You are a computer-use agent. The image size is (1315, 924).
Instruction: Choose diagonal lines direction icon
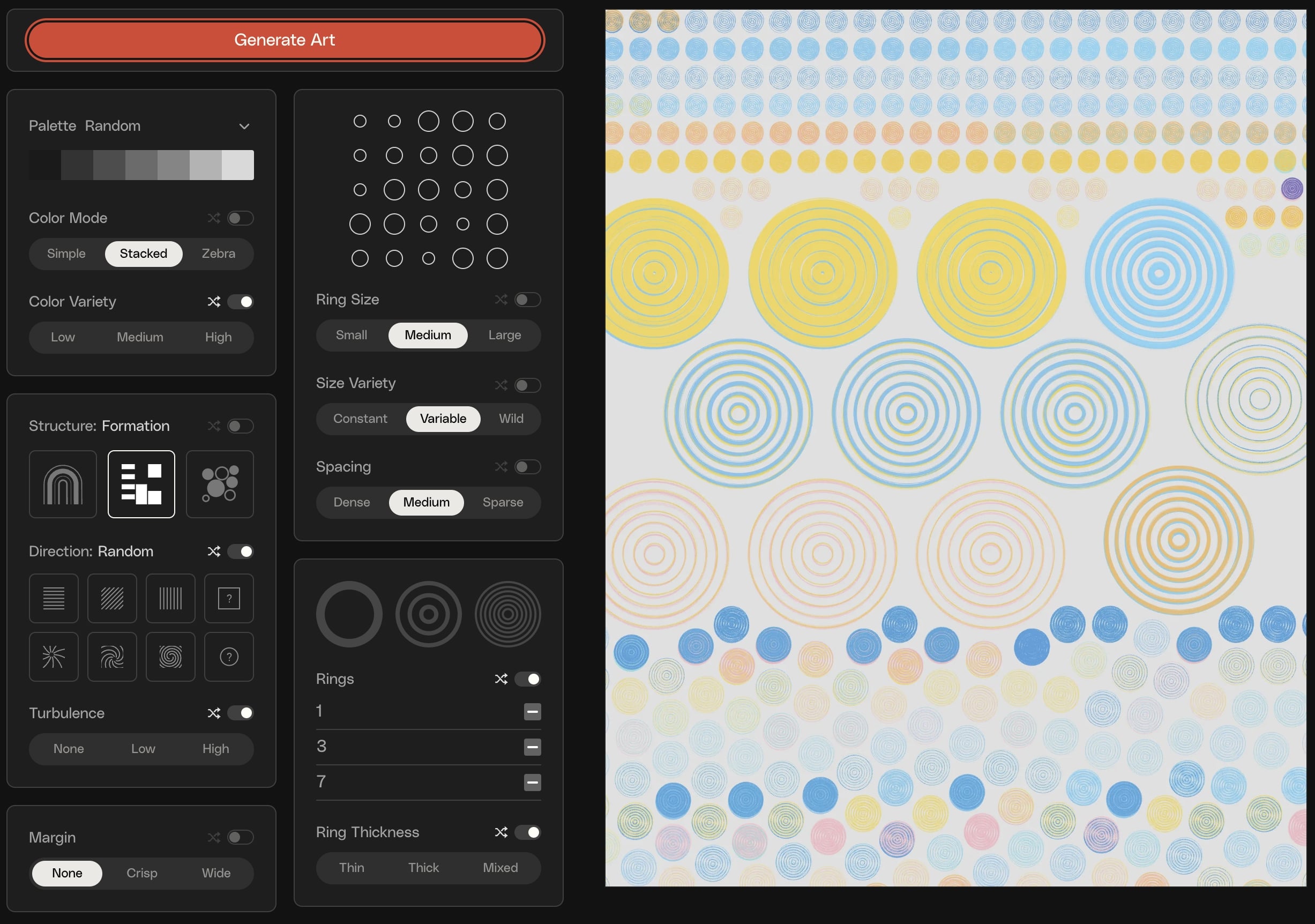pyautogui.click(x=112, y=598)
